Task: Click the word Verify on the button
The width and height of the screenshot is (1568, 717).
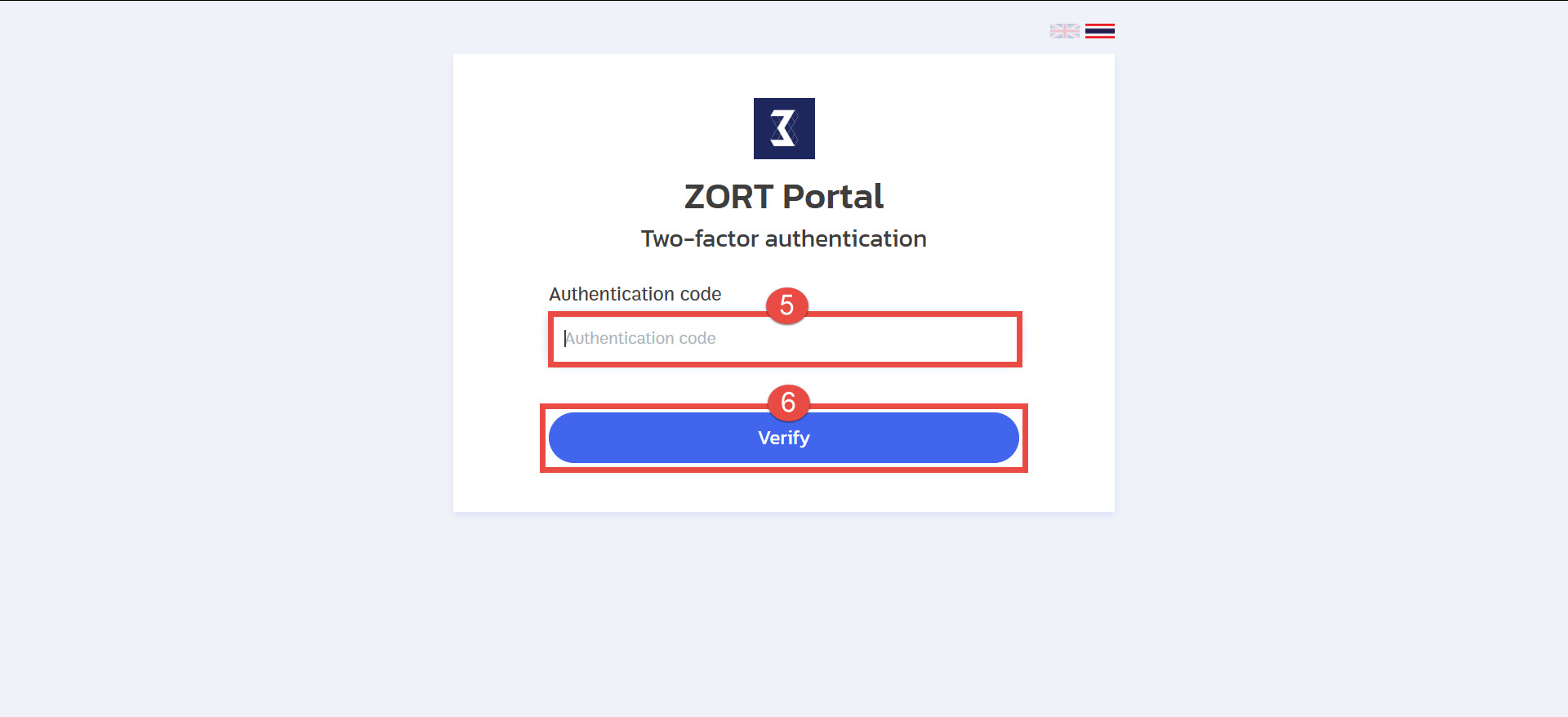Action: 784,438
